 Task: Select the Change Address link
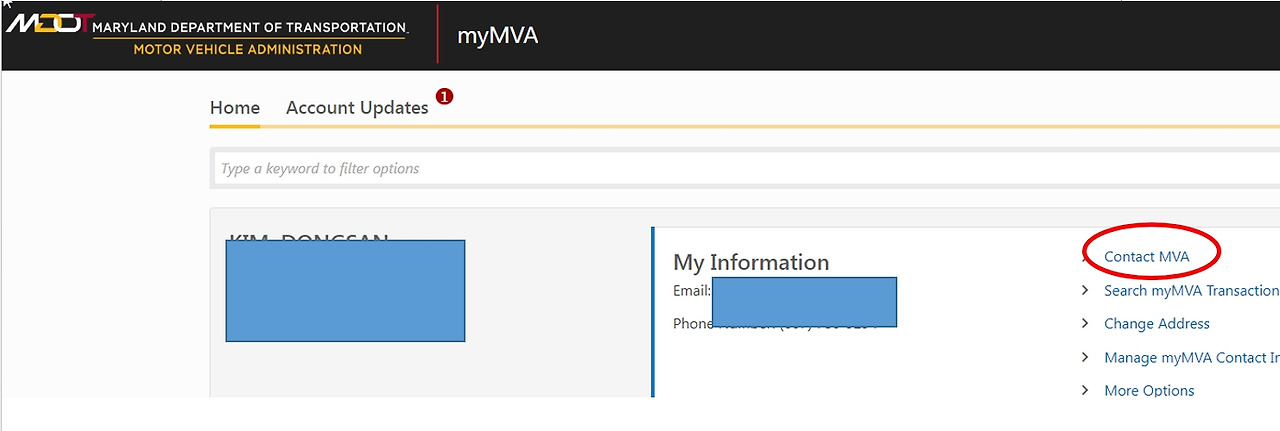(1156, 324)
